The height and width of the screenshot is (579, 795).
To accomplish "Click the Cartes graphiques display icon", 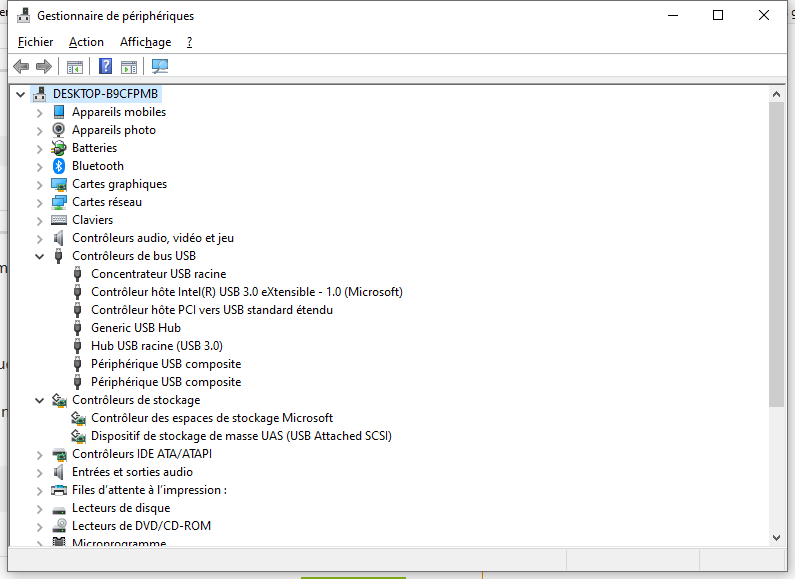I will 59,184.
